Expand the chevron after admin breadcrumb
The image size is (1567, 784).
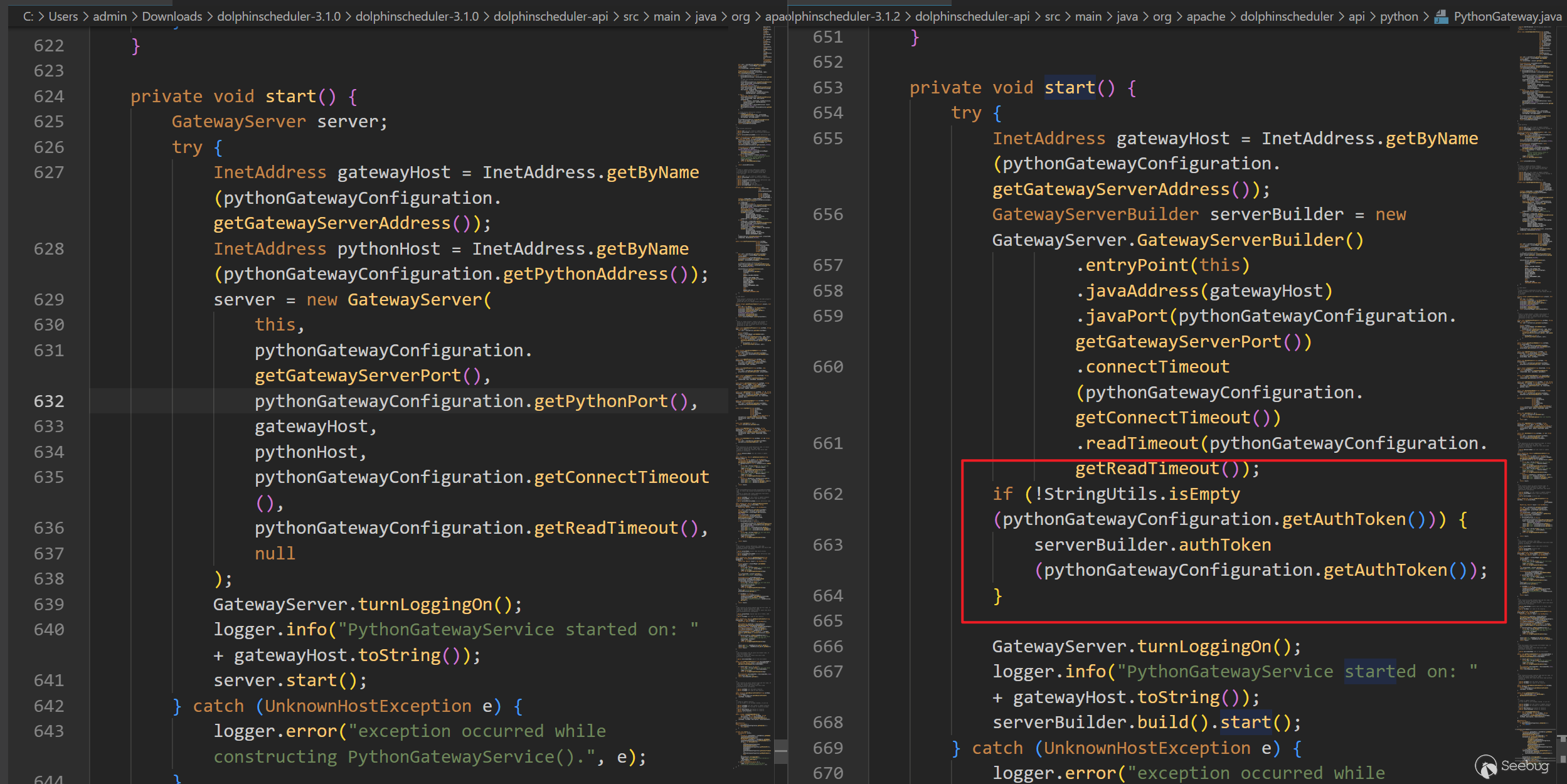134,17
